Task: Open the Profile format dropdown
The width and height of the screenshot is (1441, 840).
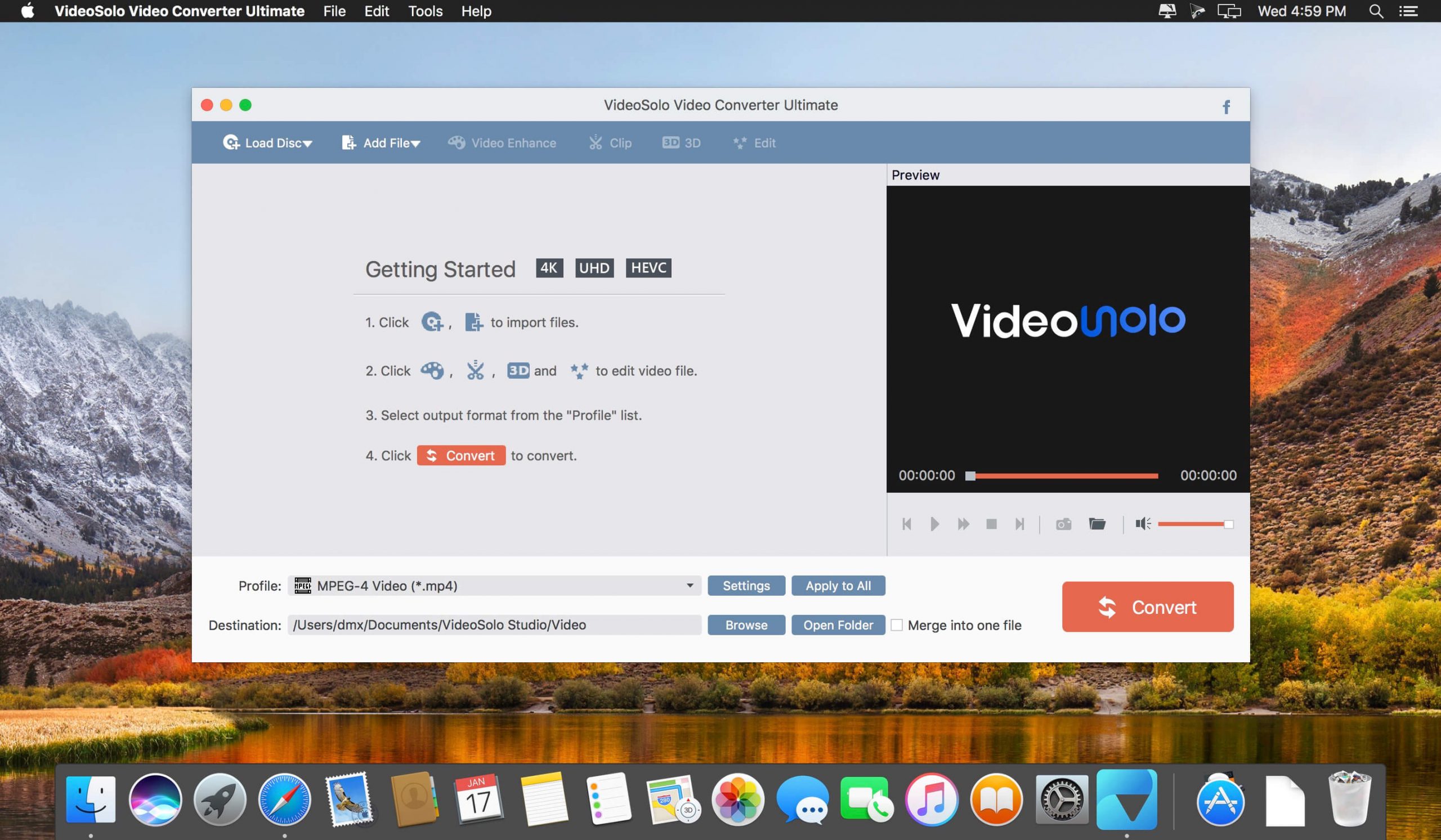Action: (690, 585)
